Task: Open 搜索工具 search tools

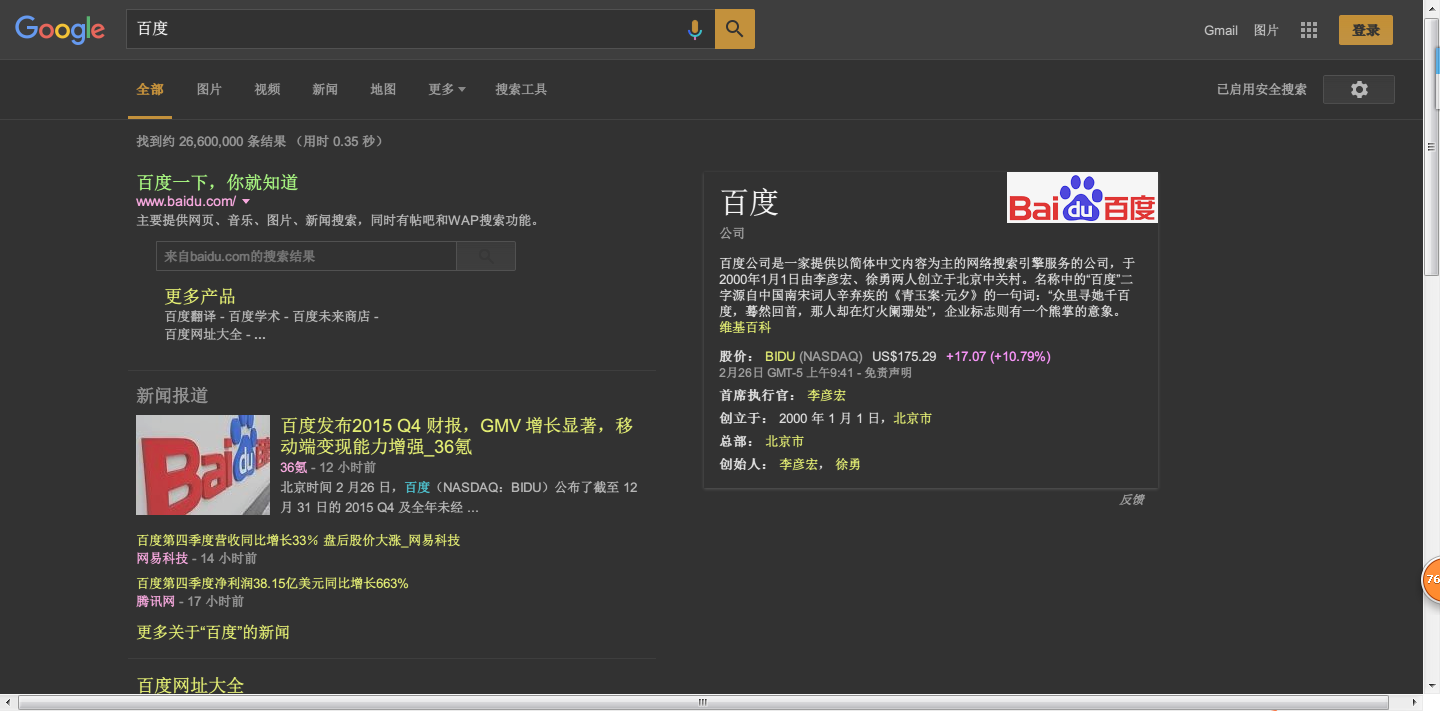Action: pos(521,89)
